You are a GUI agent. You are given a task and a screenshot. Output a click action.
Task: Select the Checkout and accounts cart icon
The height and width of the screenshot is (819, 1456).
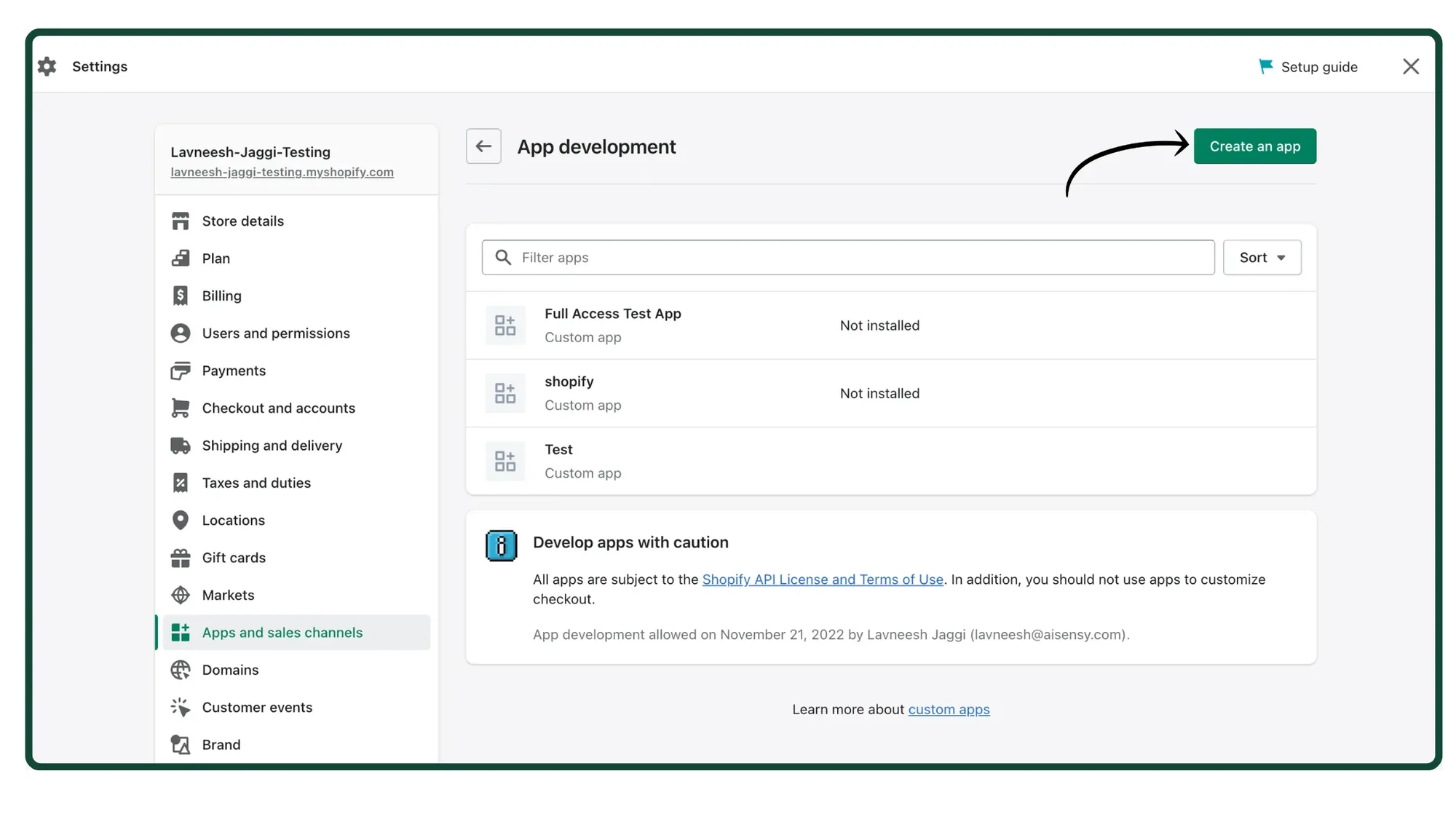pos(181,408)
